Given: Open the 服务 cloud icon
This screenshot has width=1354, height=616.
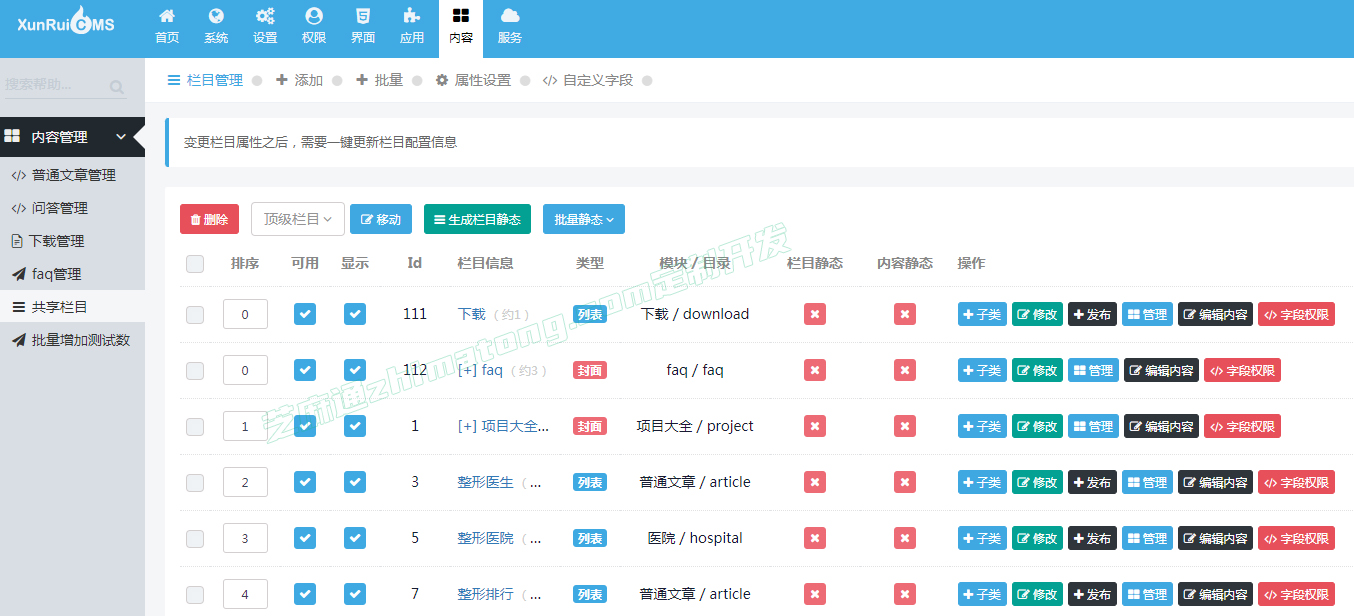Looking at the screenshot, I should pos(510,17).
